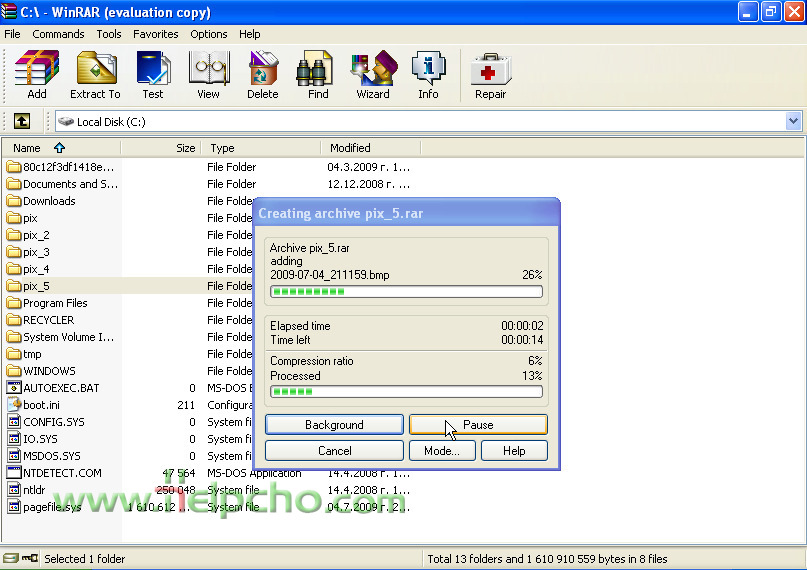Open the Help menu
Screen dimensions: 807x570
(x=250, y=34)
